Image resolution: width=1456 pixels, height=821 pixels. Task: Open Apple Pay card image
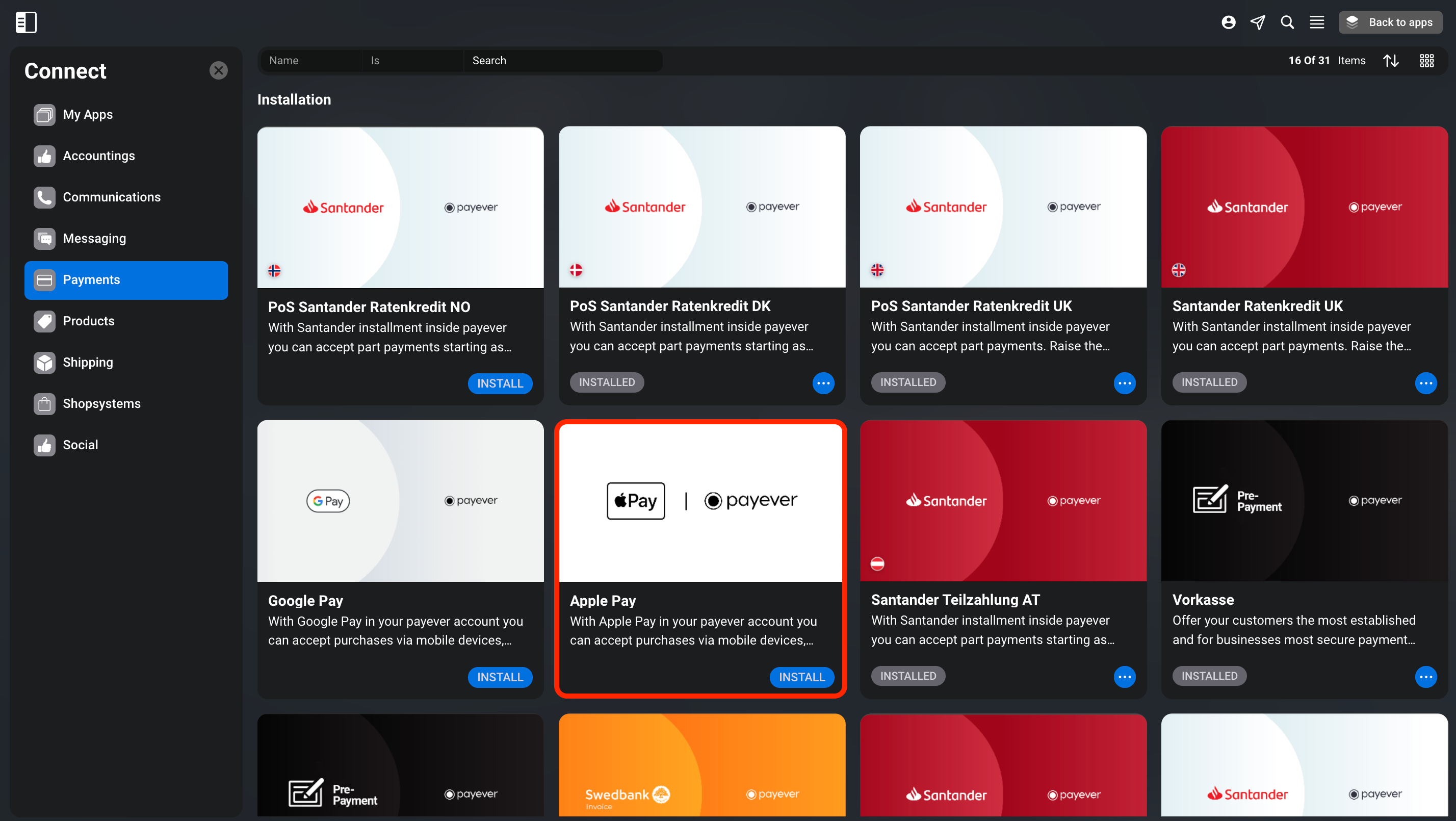(701, 503)
